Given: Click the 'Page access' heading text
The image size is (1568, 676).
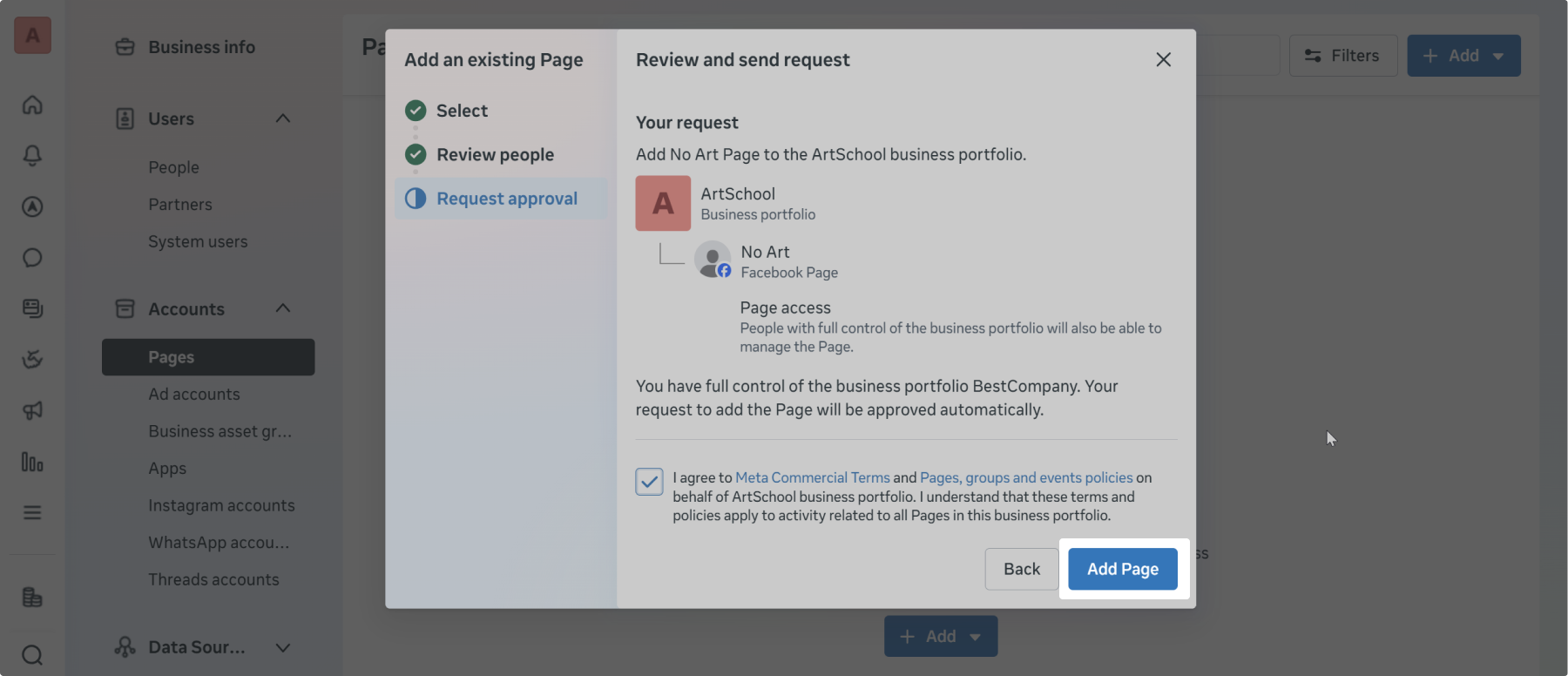Looking at the screenshot, I should (x=785, y=308).
